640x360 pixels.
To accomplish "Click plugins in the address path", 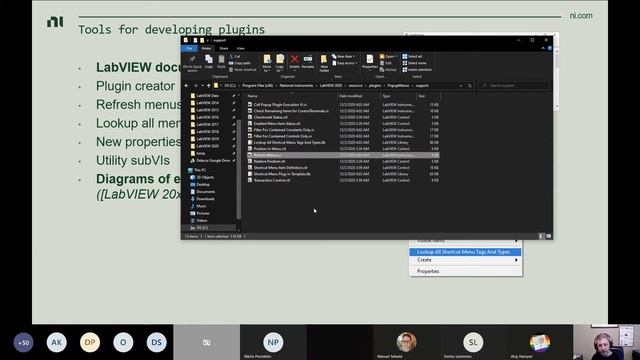I will point(375,86).
